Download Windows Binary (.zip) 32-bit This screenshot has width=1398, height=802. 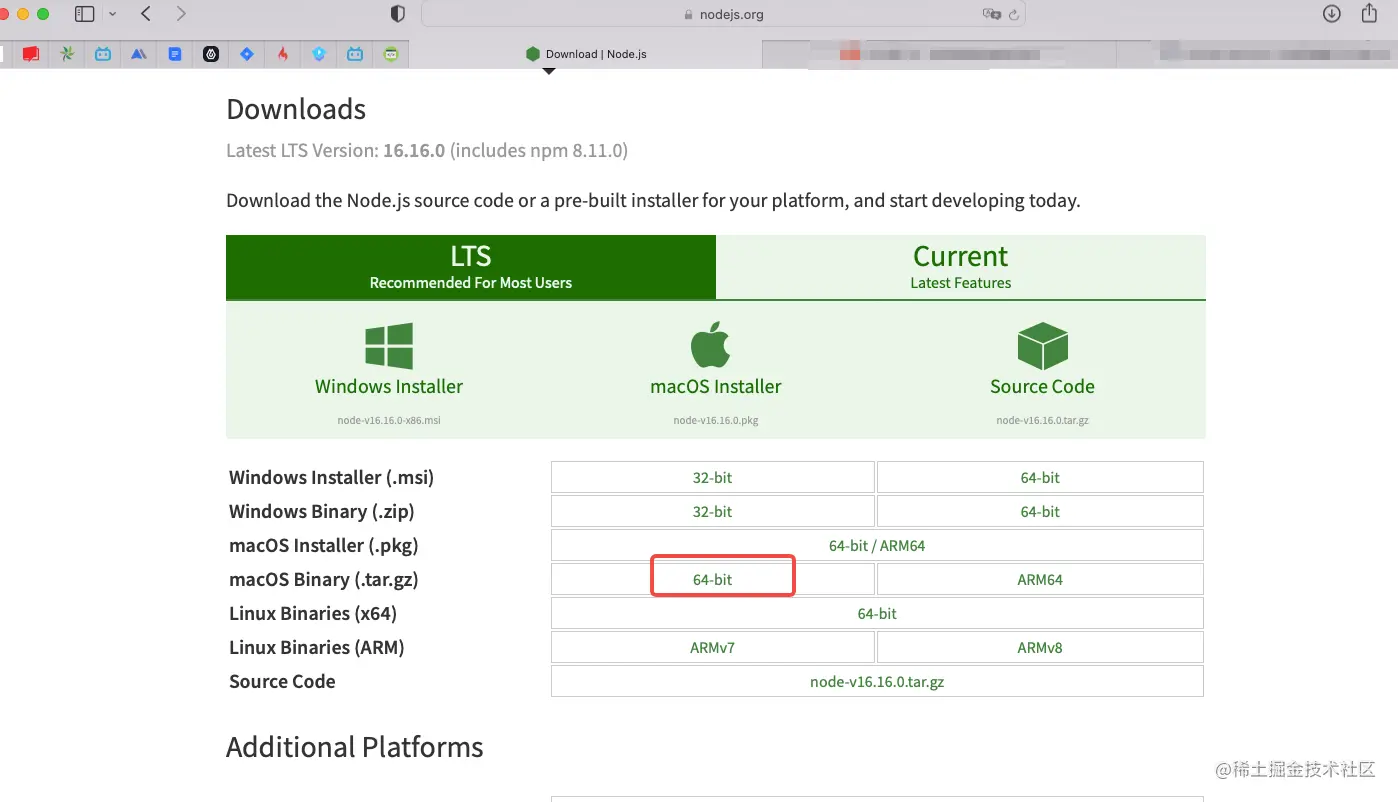(x=713, y=511)
